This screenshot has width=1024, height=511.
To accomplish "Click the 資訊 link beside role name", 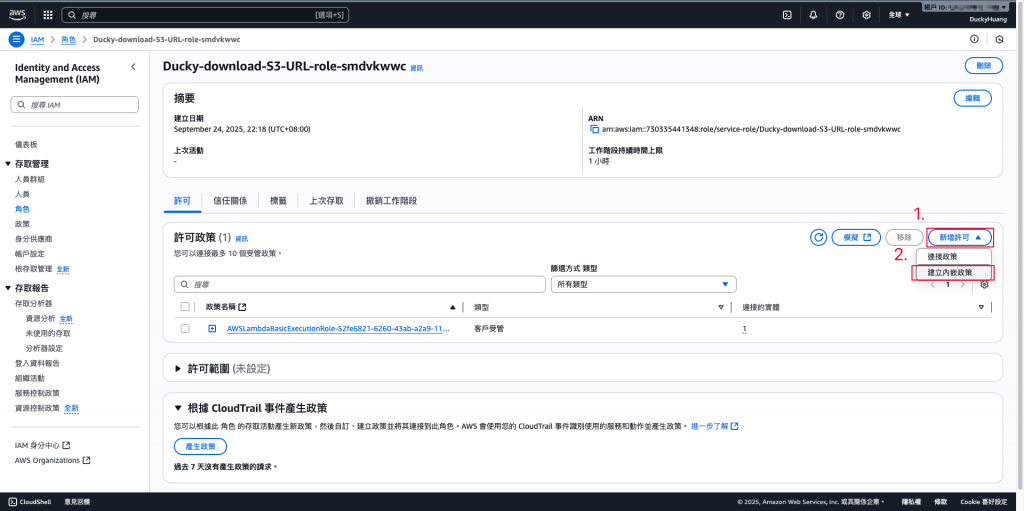I will pyautogui.click(x=417, y=68).
